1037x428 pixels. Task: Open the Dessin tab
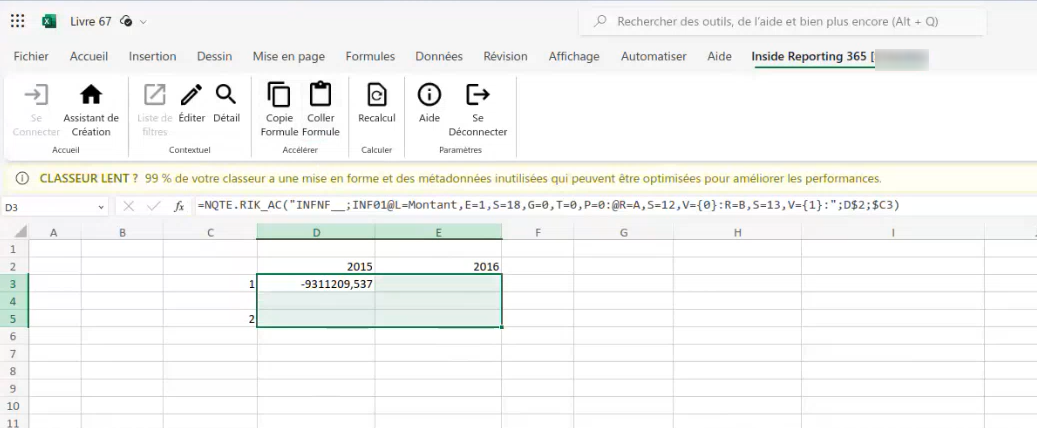214,56
